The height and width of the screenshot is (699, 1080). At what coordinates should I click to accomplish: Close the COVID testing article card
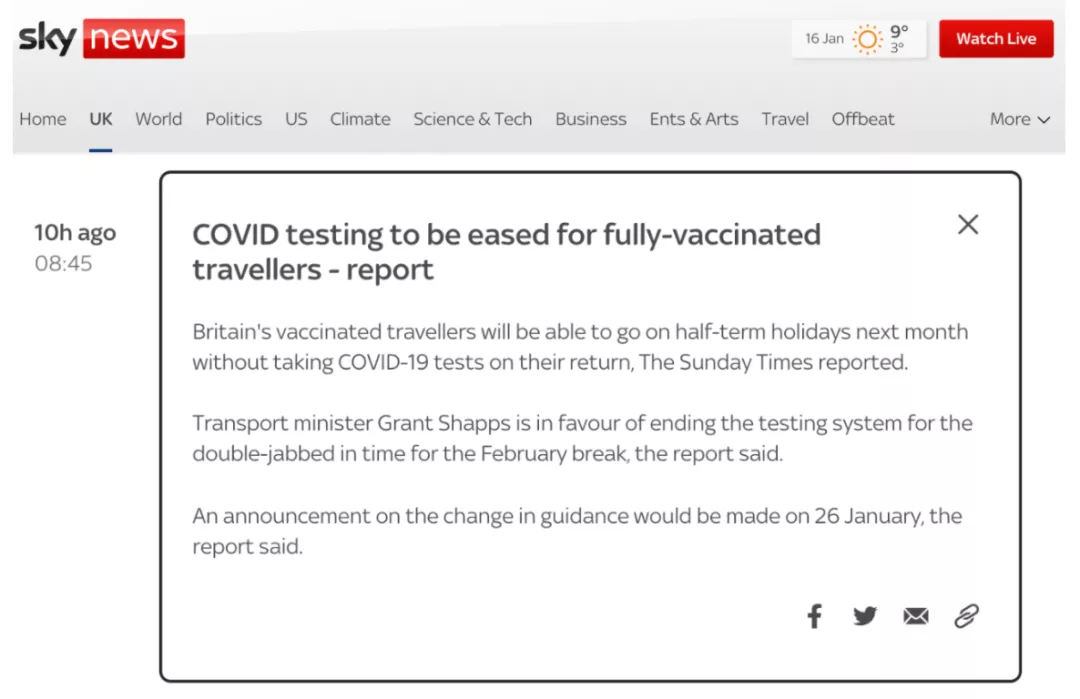[x=968, y=225]
